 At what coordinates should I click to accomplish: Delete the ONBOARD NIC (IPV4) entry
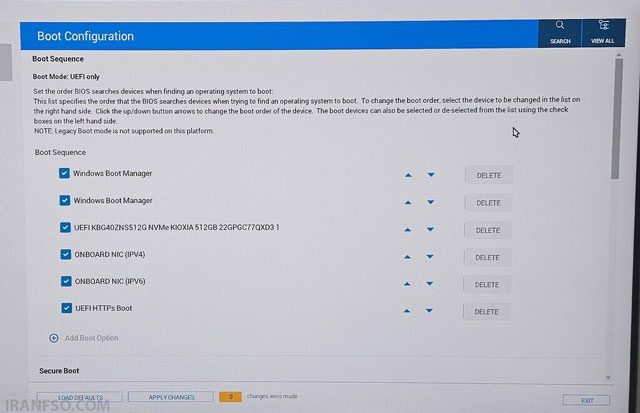click(487, 258)
